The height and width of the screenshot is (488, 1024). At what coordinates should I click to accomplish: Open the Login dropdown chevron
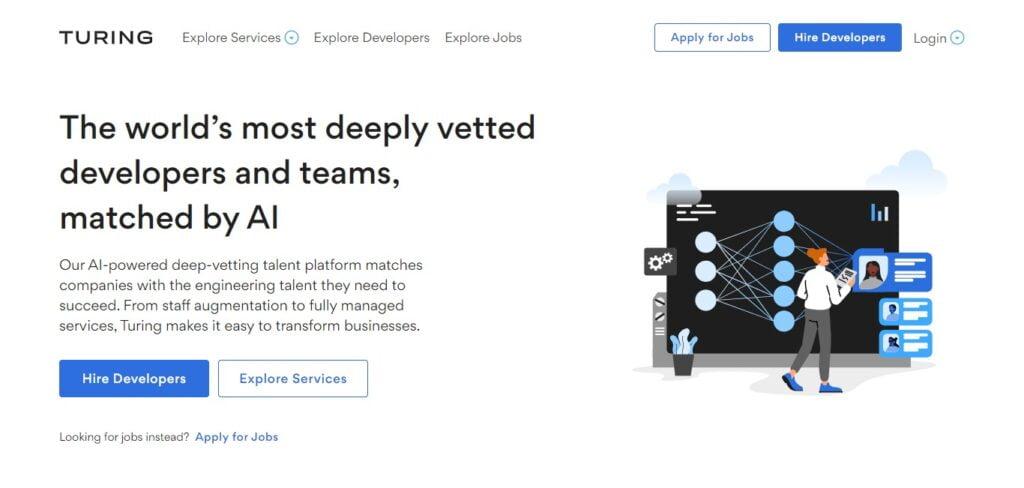pos(957,38)
